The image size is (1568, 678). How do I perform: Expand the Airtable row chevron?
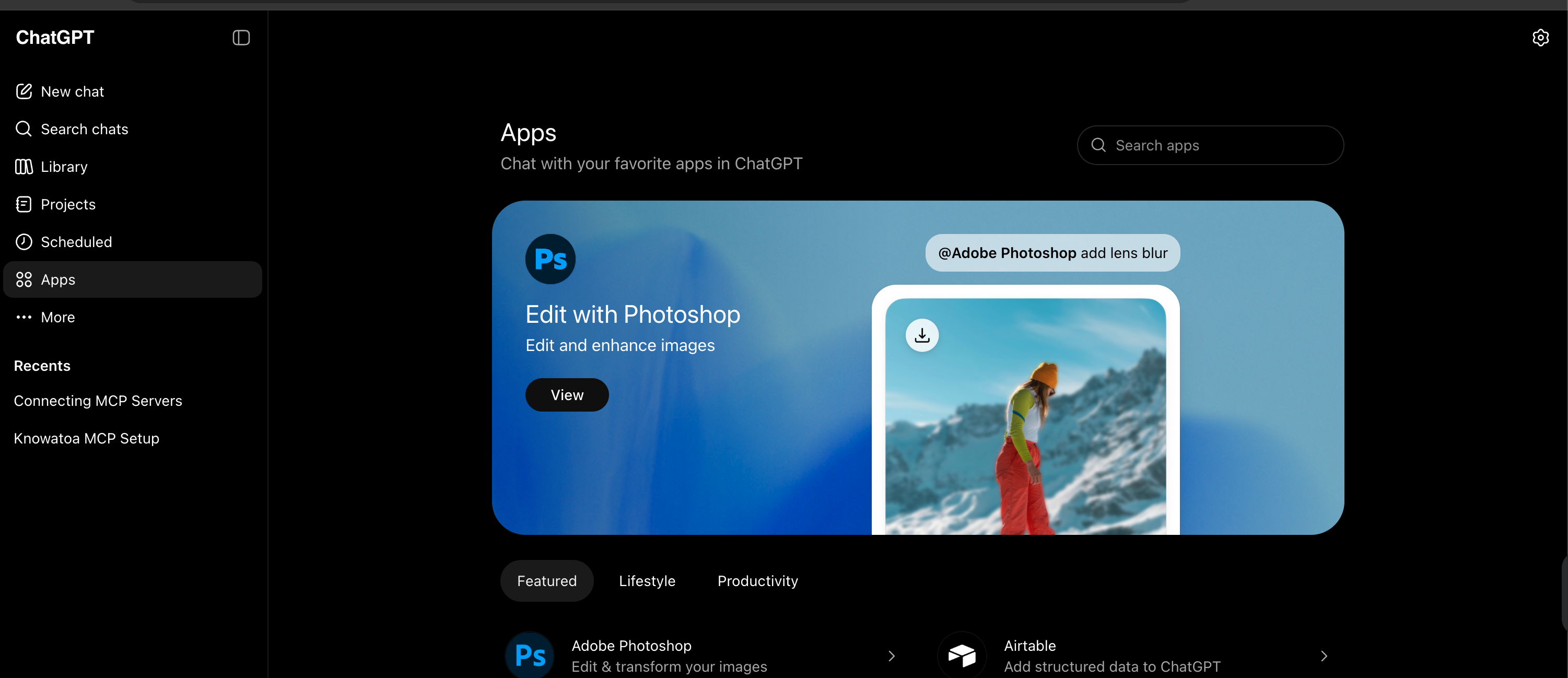tap(1324, 656)
